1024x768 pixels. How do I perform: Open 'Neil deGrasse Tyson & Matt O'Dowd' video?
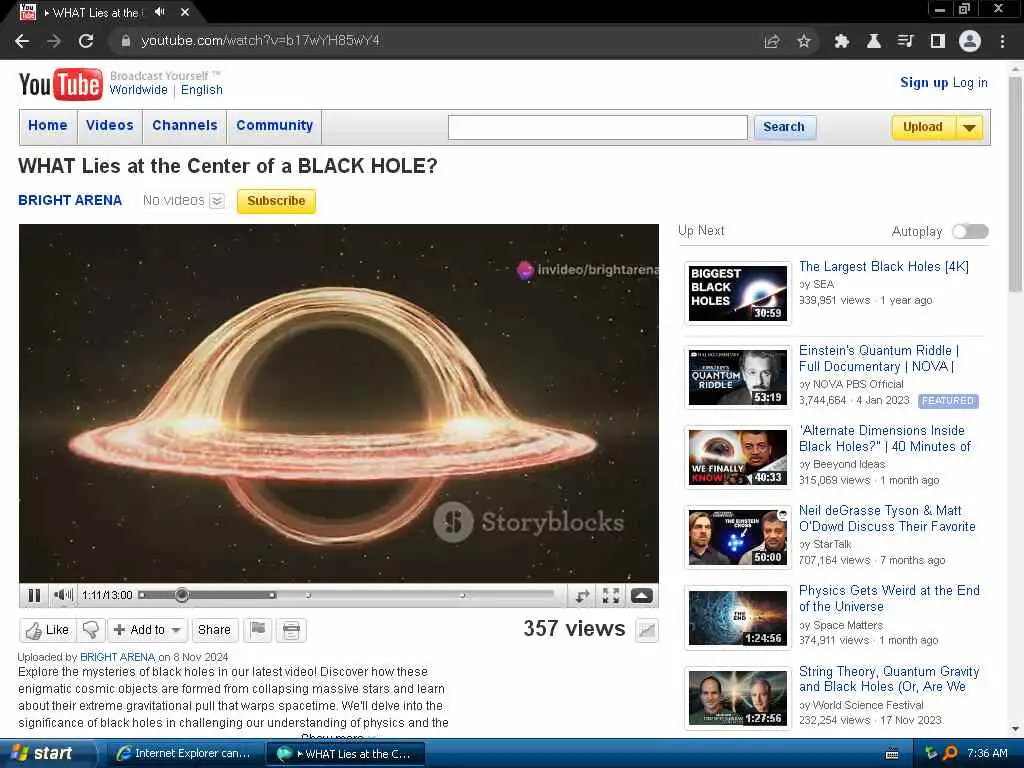click(x=887, y=519)
